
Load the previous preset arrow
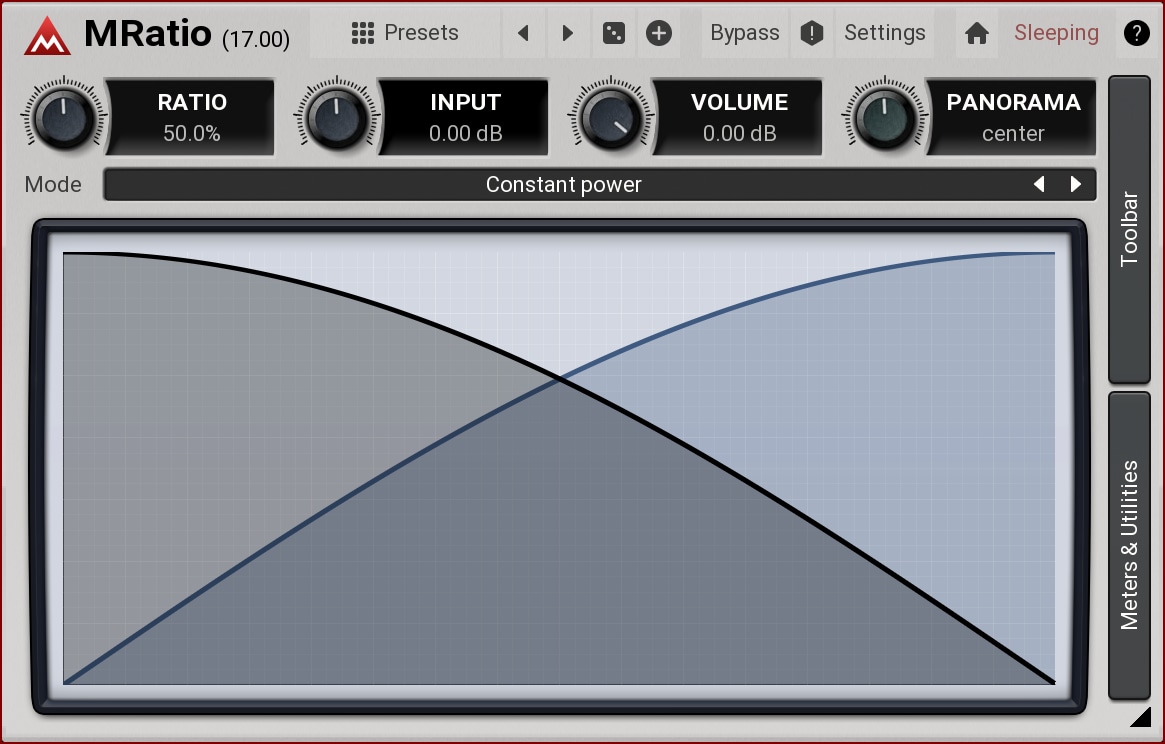(x=523, y=33)
